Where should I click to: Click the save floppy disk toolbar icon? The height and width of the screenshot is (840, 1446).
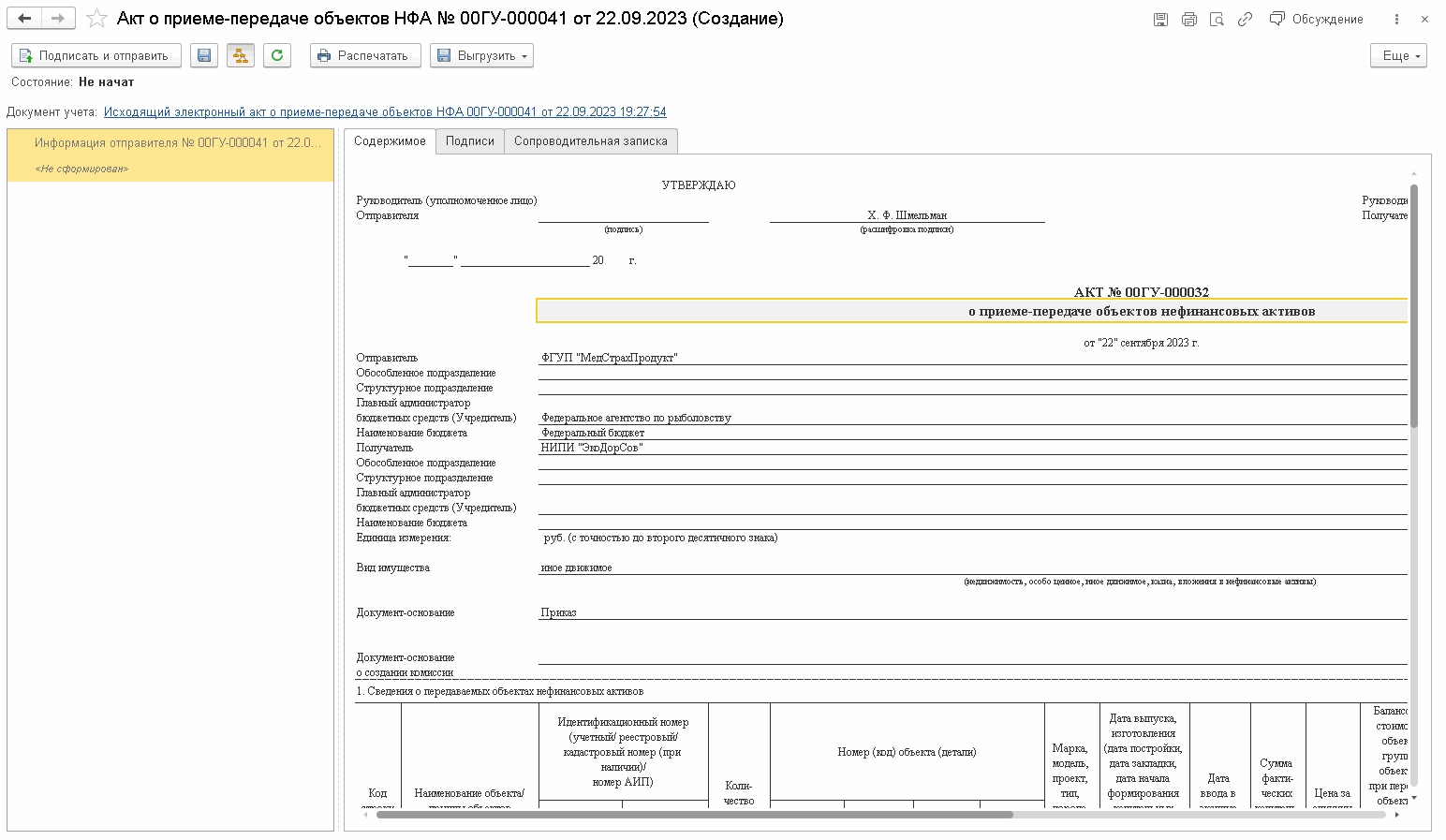coord(204,55)
